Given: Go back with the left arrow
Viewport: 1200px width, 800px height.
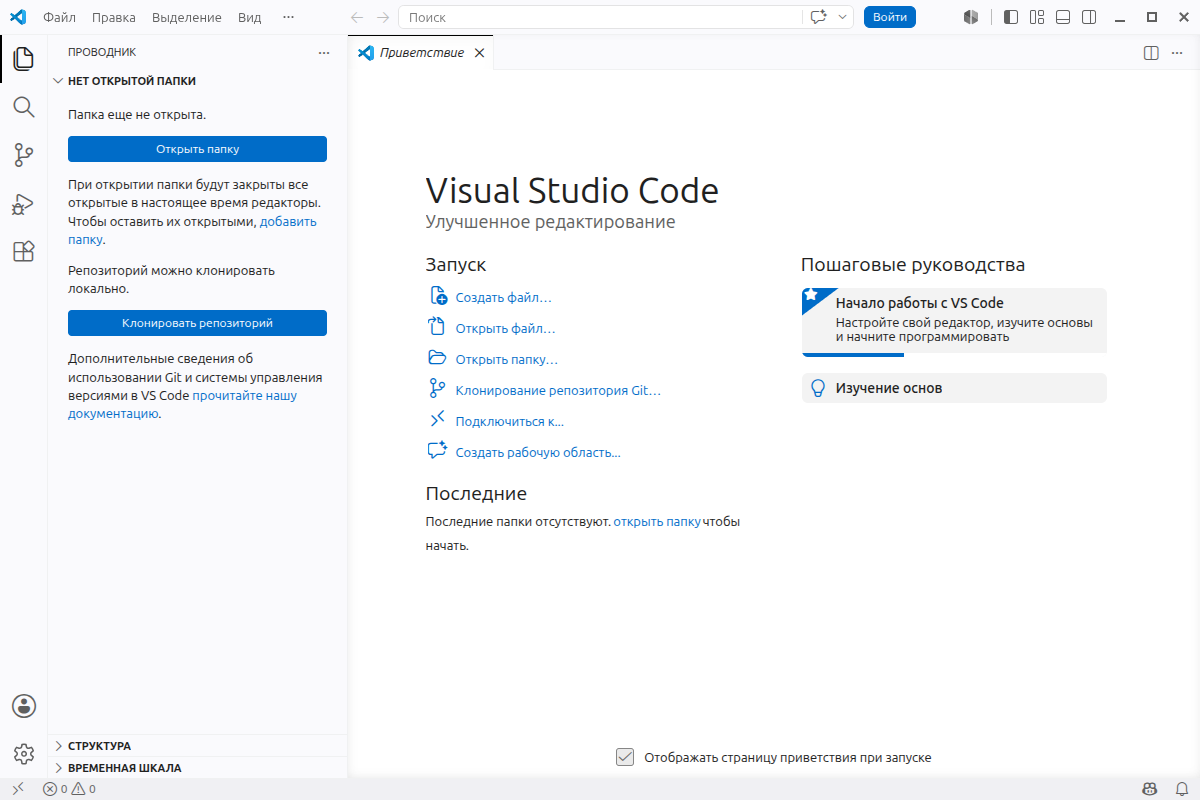Looking at the screenshot, I should [x=357, y=17].
